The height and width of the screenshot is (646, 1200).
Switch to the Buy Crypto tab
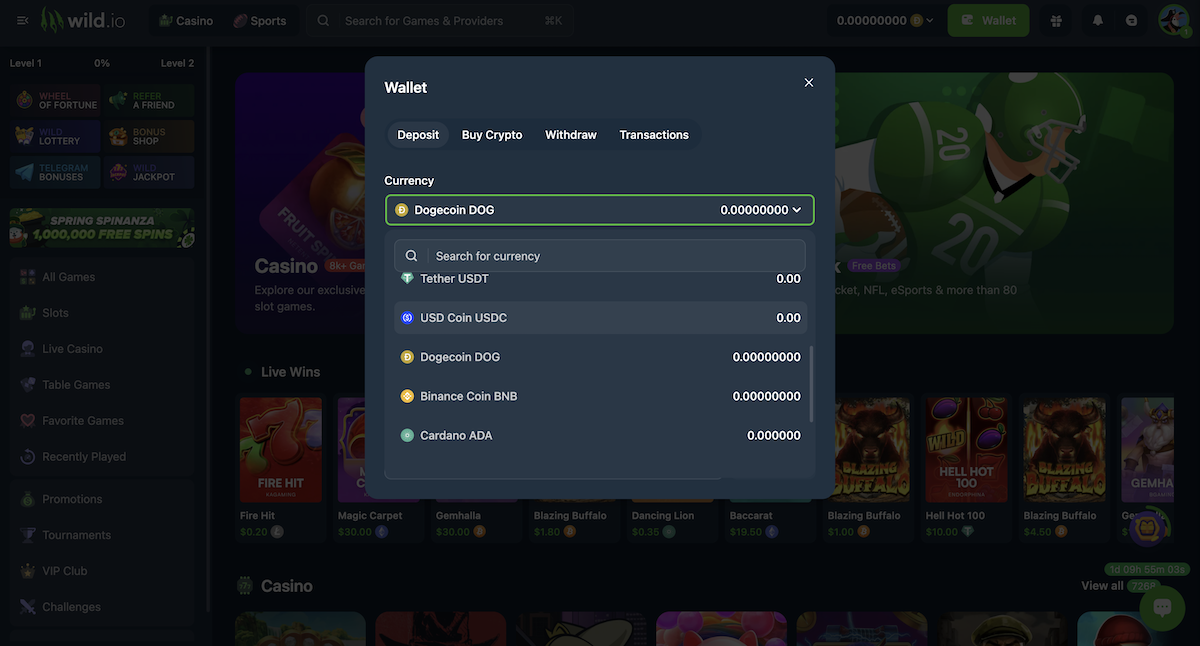tap(492, 135)
